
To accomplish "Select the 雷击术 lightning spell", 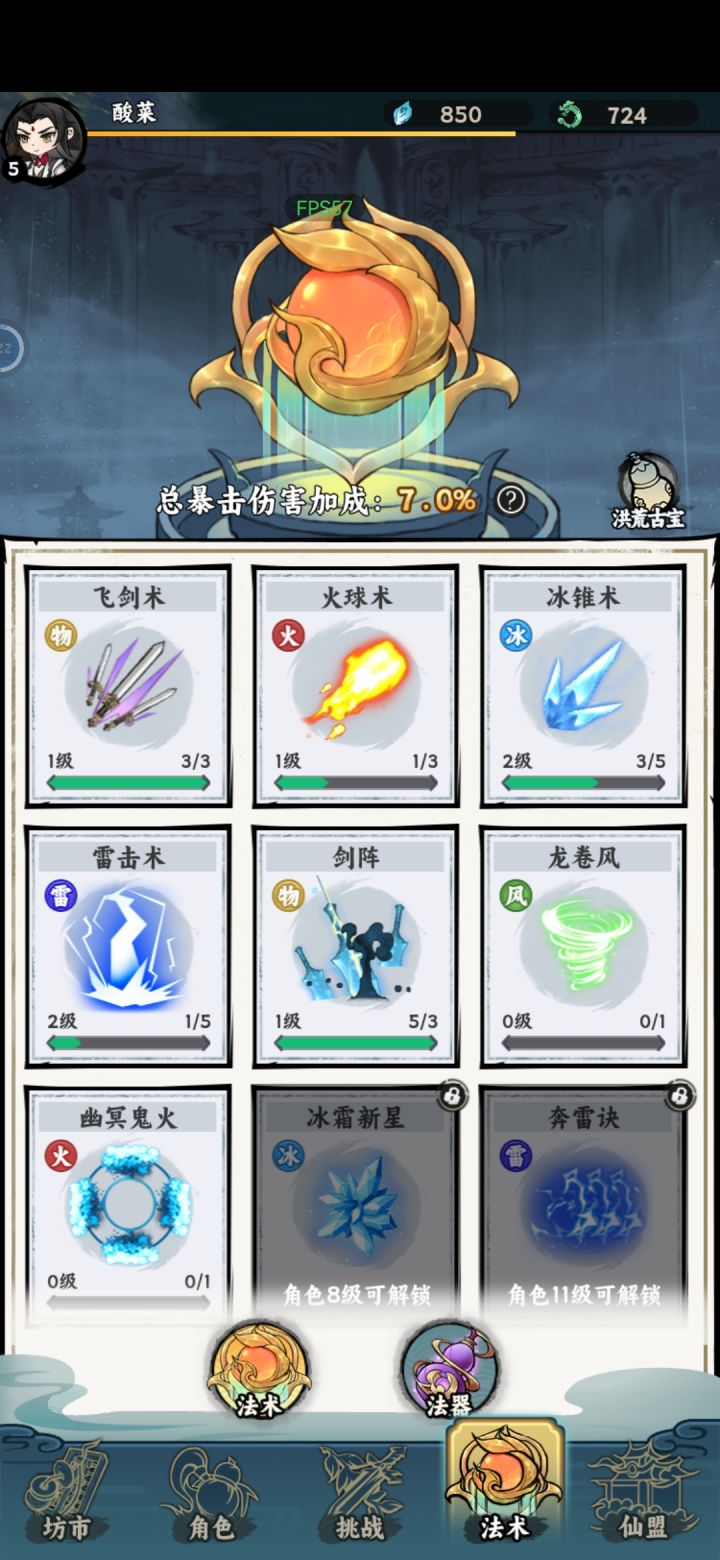I will pyautogui.click(x=128, y=946).
